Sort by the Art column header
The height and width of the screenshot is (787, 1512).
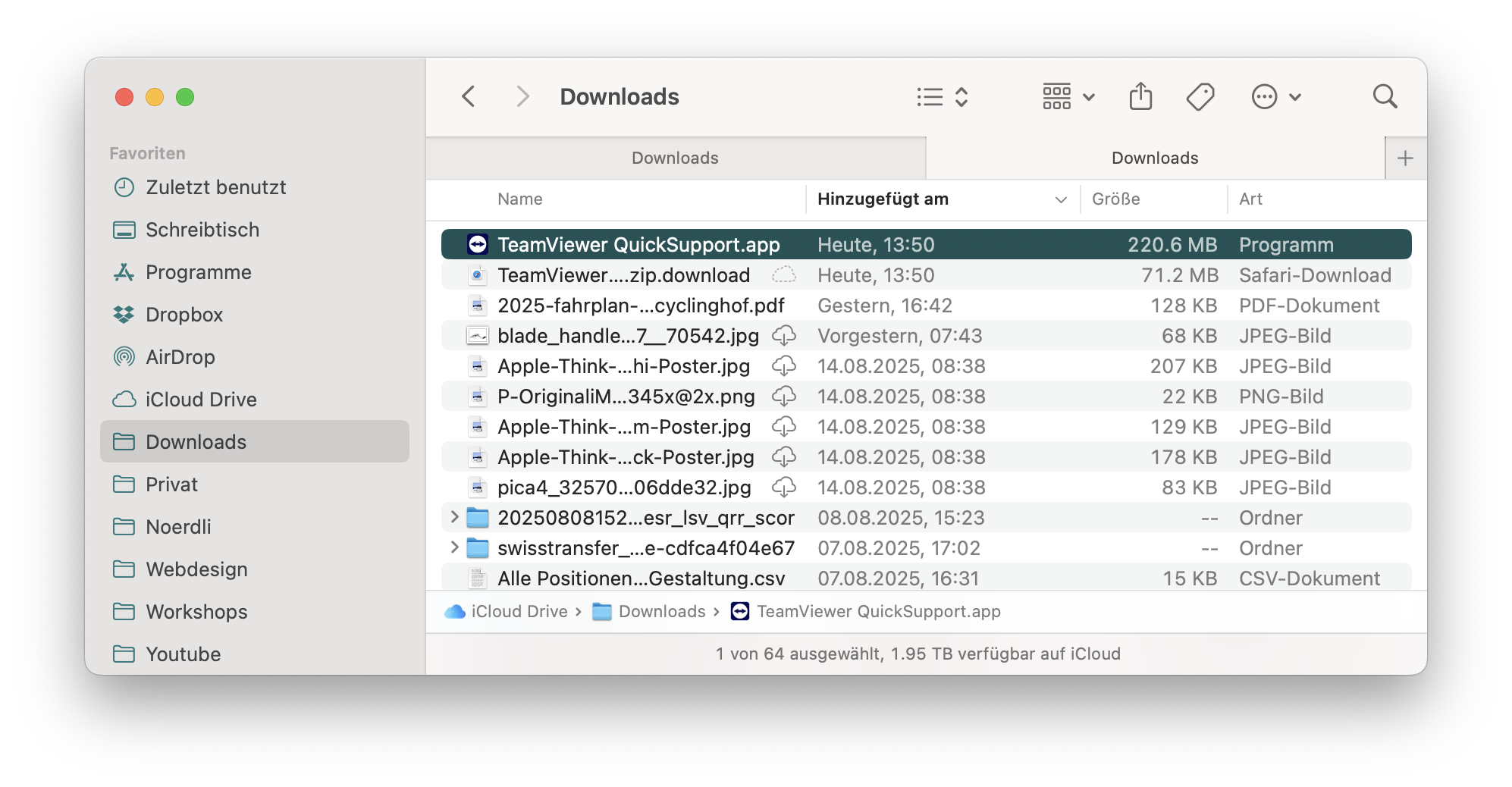click(x=1250, y=199)
